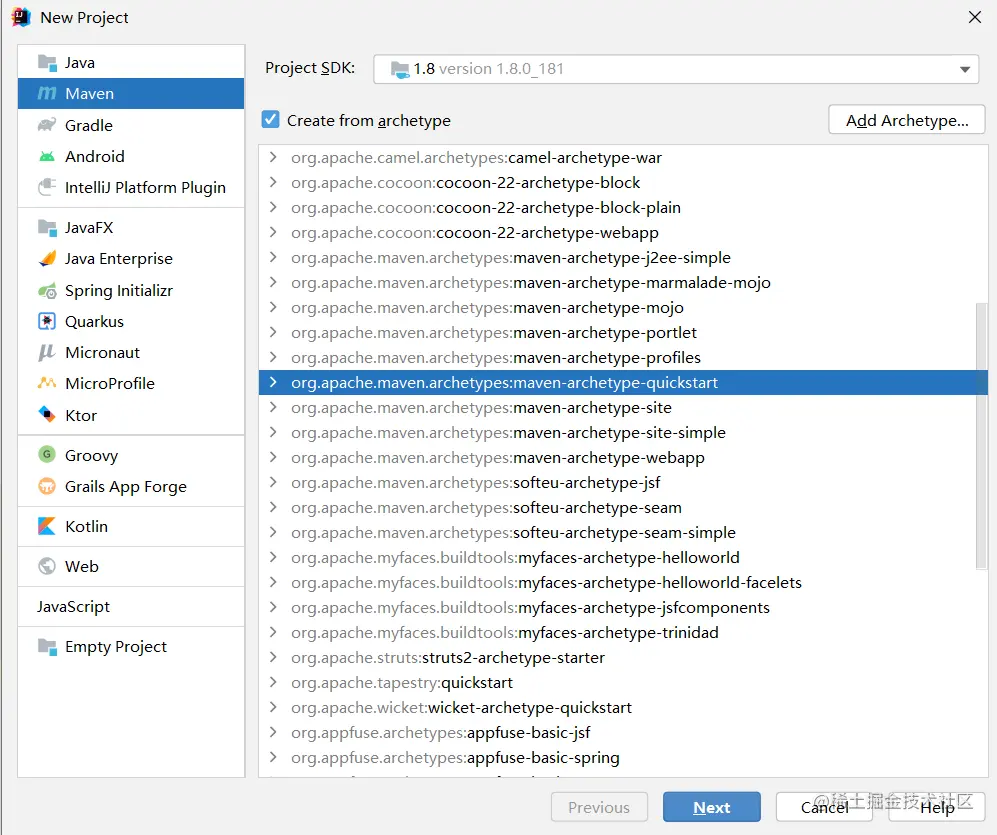The height and width of the screenshot is (835, 997).
Task: Expand wicket-archetype-quickstart node
Action: point(273,707)
